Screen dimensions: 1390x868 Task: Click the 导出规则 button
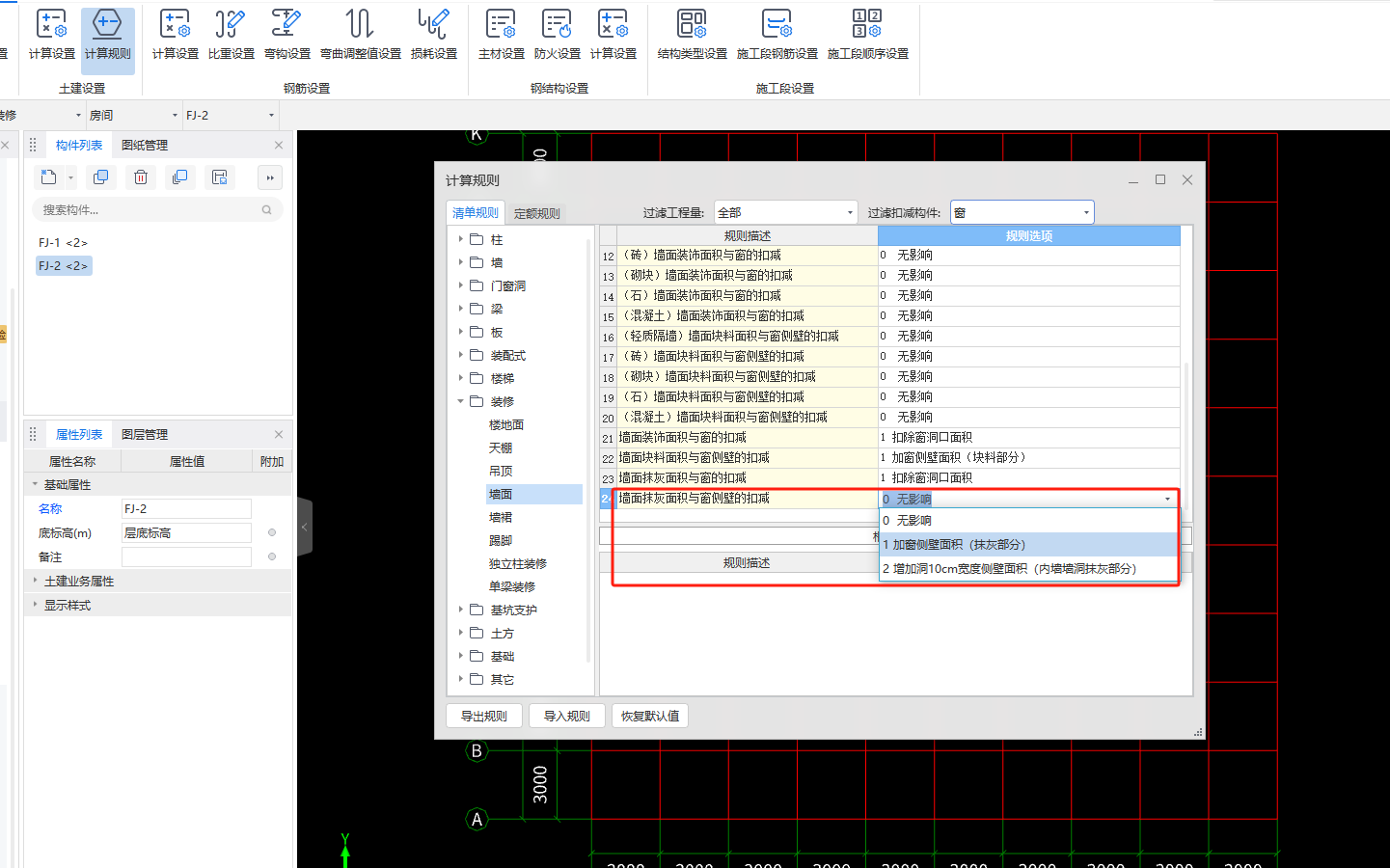coord(484,716)
